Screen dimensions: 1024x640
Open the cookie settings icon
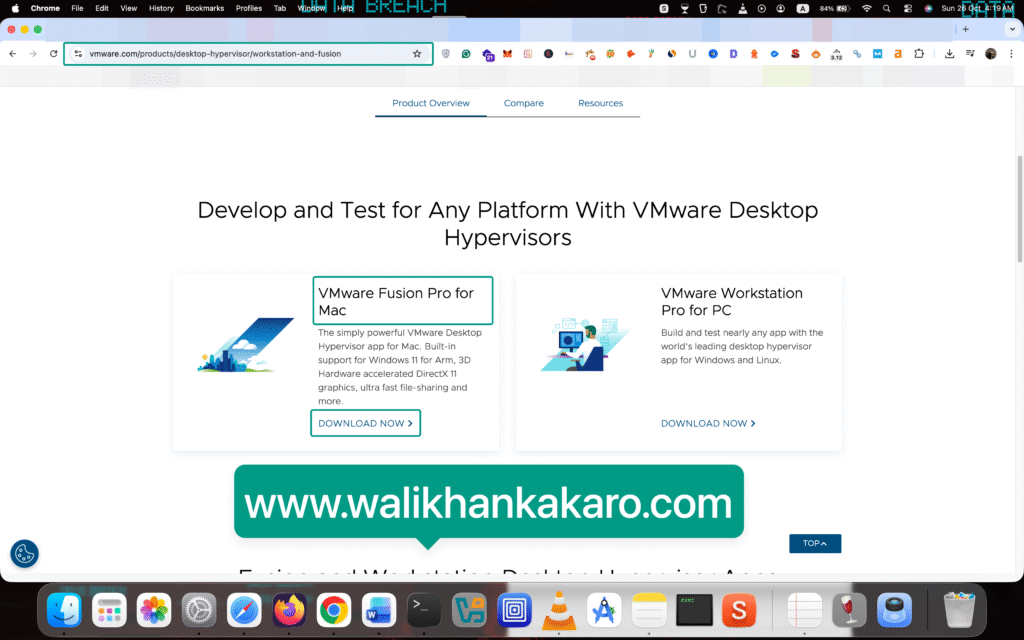[x=24, y=553]
